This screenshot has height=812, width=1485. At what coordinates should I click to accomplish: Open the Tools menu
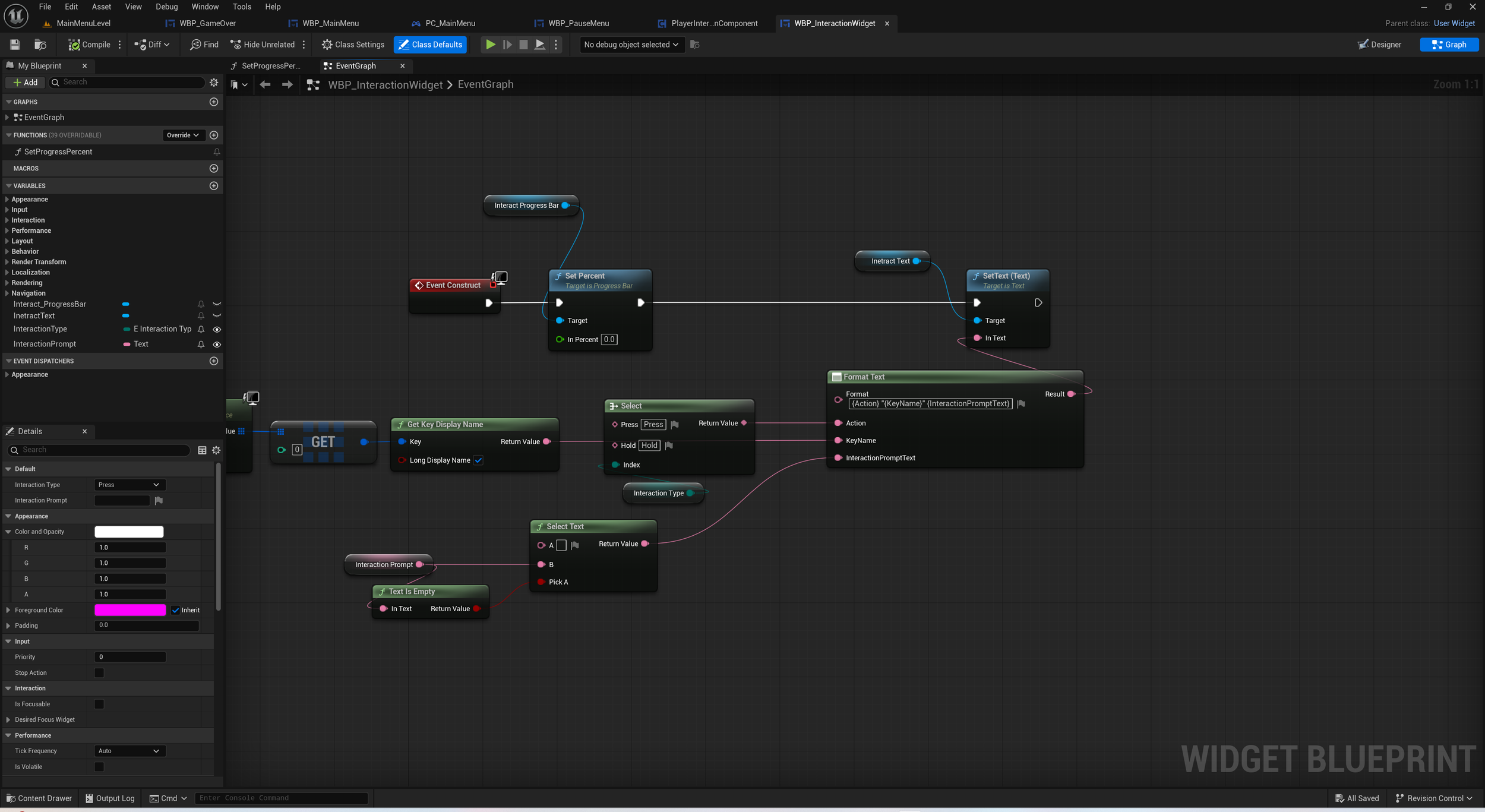(x=242, y=7)
